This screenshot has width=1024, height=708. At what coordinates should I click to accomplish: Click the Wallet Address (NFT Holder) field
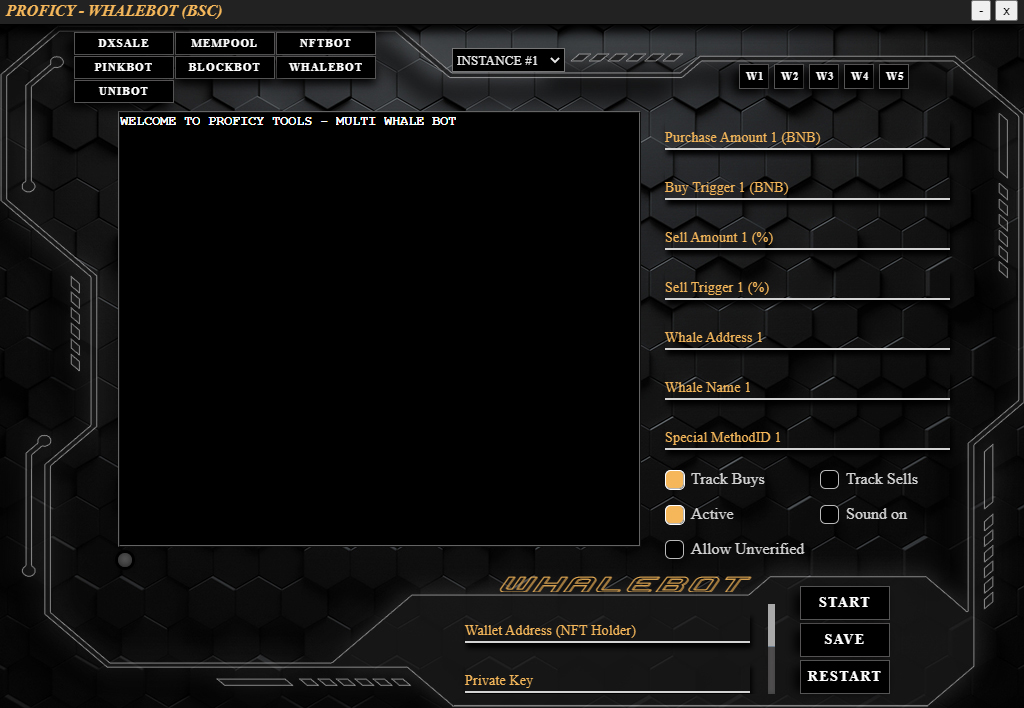click(x=607, y=631)
